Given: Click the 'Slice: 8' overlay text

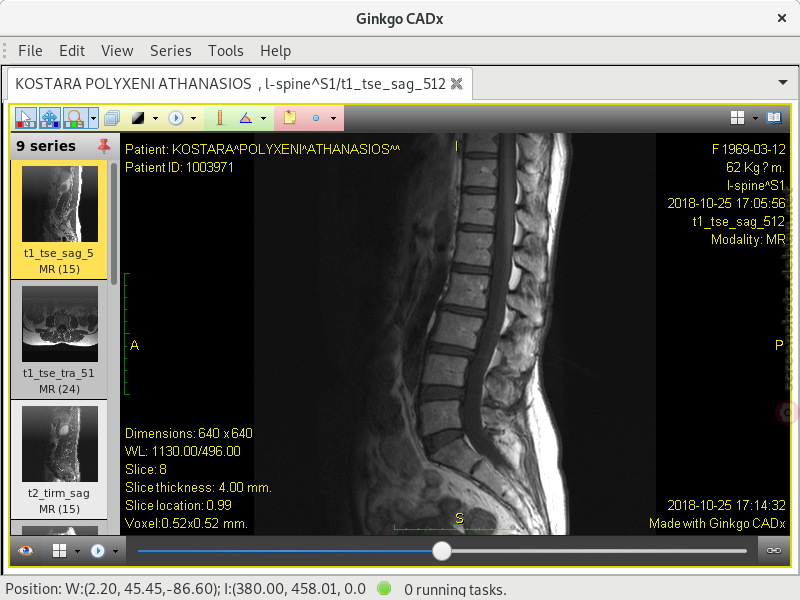Looking at the screenshot, I should click(146, 469).
